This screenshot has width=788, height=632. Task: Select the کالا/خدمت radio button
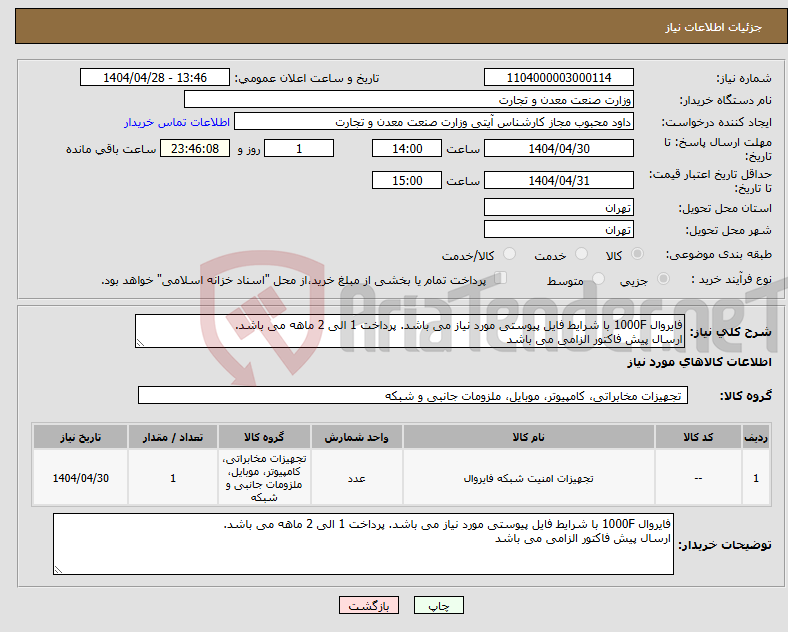pyautogui.click(x=509, y=254)
